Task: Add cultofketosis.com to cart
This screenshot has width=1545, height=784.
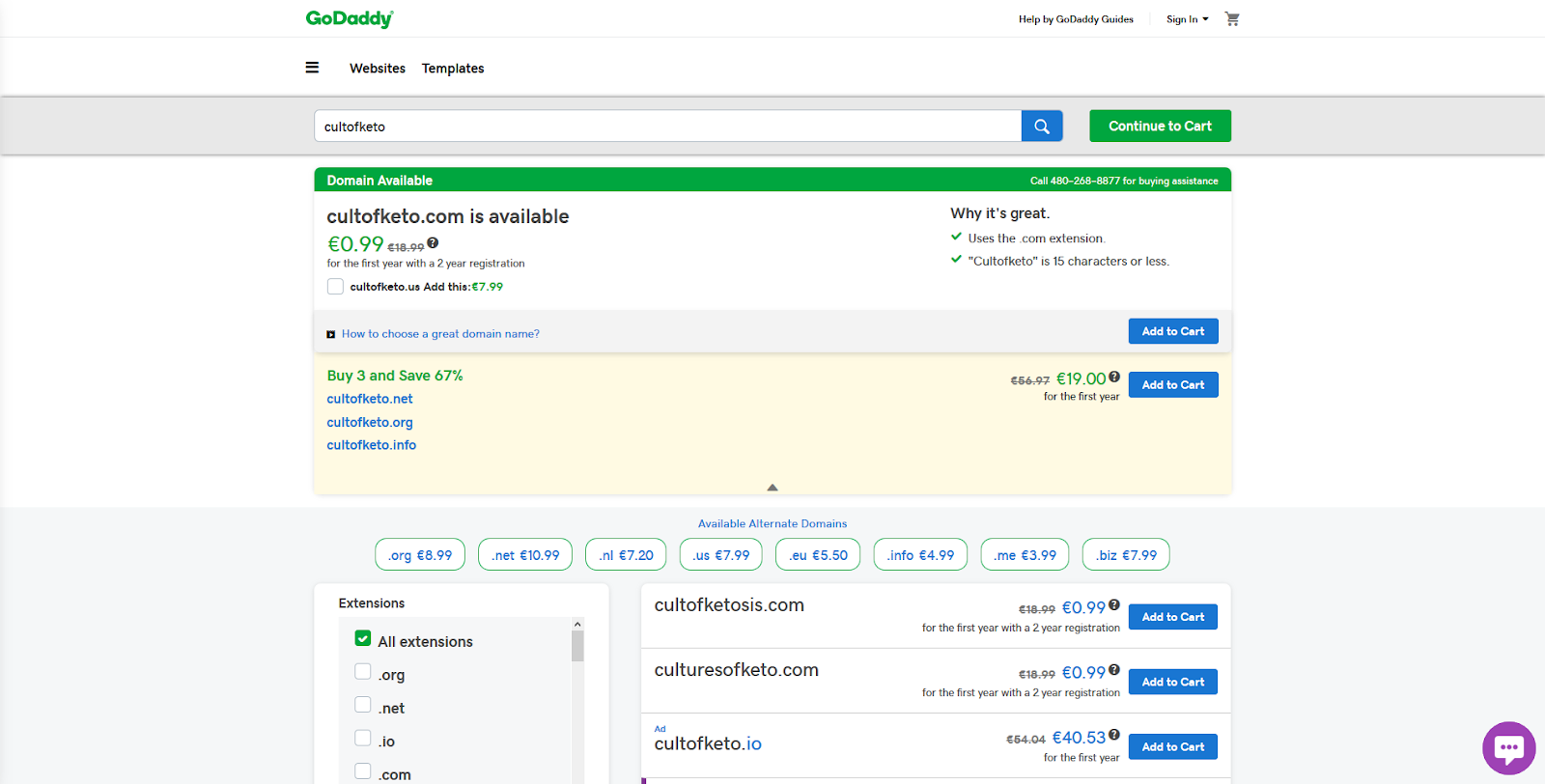Action: coord(1173,617)
